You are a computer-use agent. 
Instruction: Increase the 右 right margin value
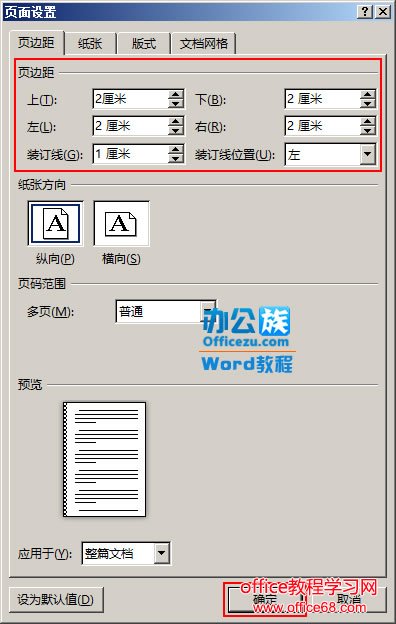click(x=368, y=122)
